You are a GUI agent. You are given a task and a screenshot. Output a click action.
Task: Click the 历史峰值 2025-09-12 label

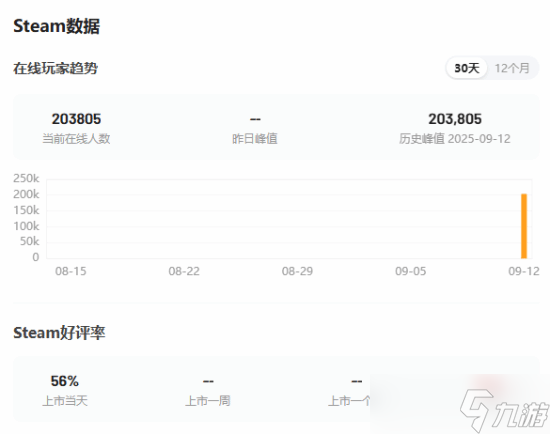tap(455, 139)
